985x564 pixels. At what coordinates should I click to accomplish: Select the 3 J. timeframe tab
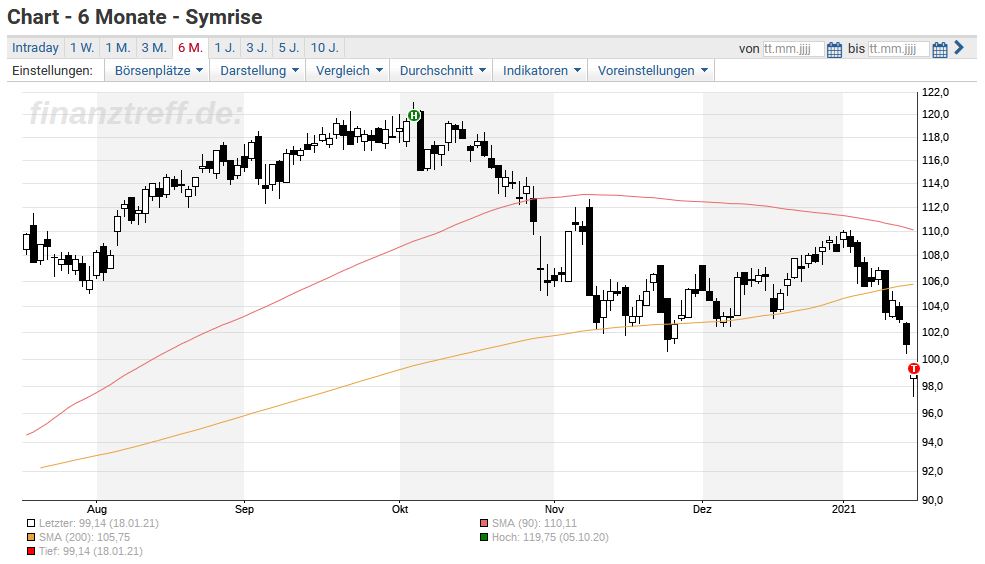pyautogui.click(x=256, y=48)
